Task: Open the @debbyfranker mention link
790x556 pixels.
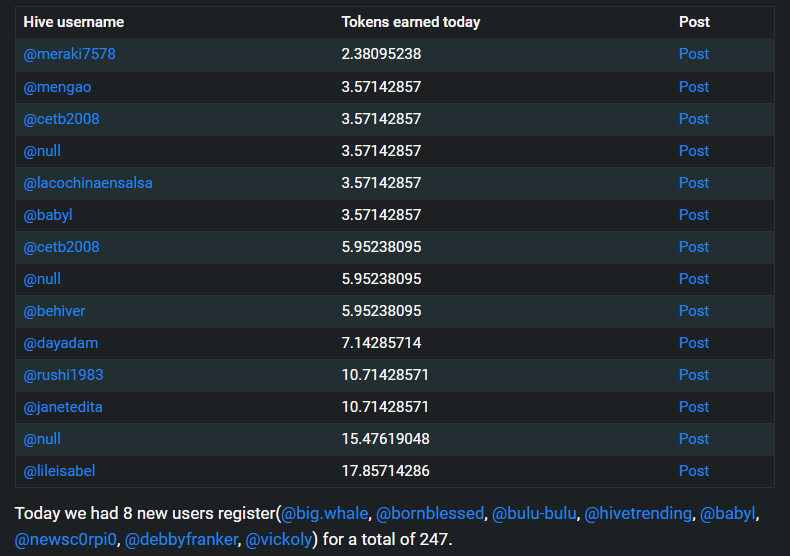Action: pos(181,539)
